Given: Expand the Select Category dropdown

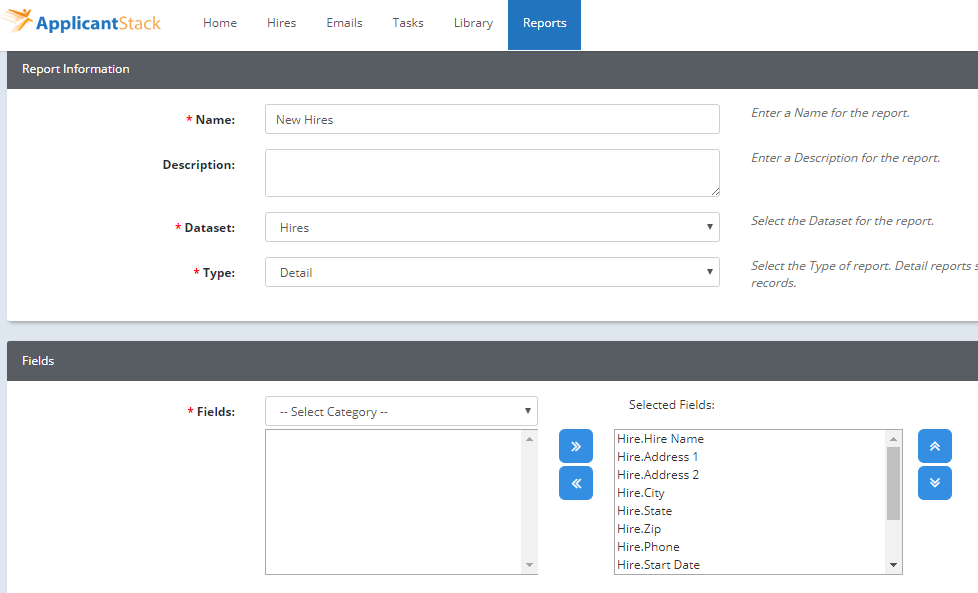Looking at the screenshot, I should pos(401,411).
